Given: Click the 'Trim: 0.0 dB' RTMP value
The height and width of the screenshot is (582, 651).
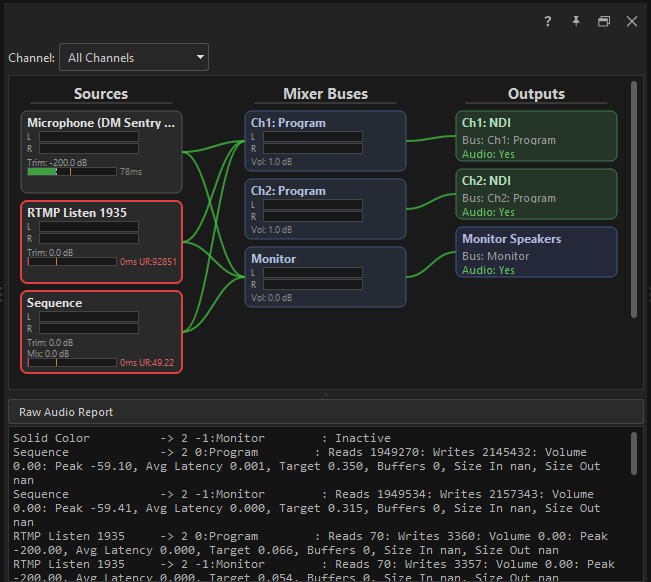Looking at the screenshot, I should (50, 252).
